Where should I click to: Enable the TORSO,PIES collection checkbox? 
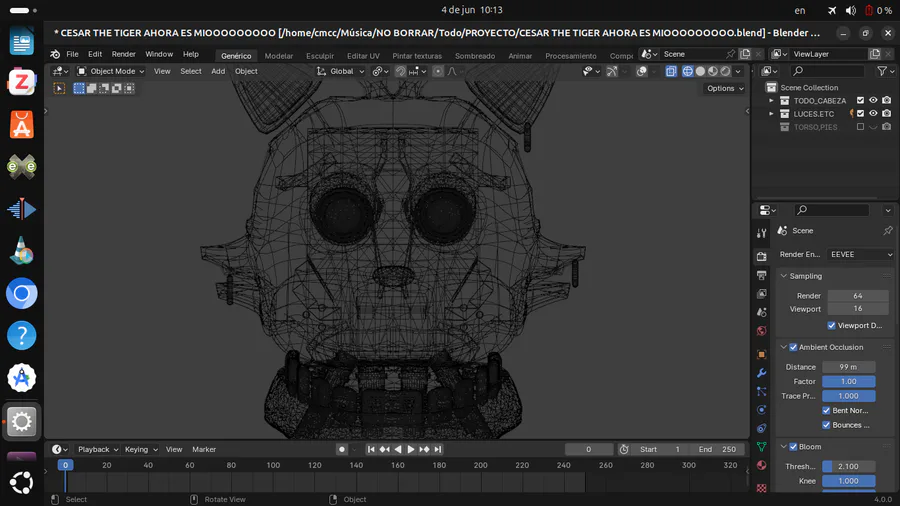860,127
